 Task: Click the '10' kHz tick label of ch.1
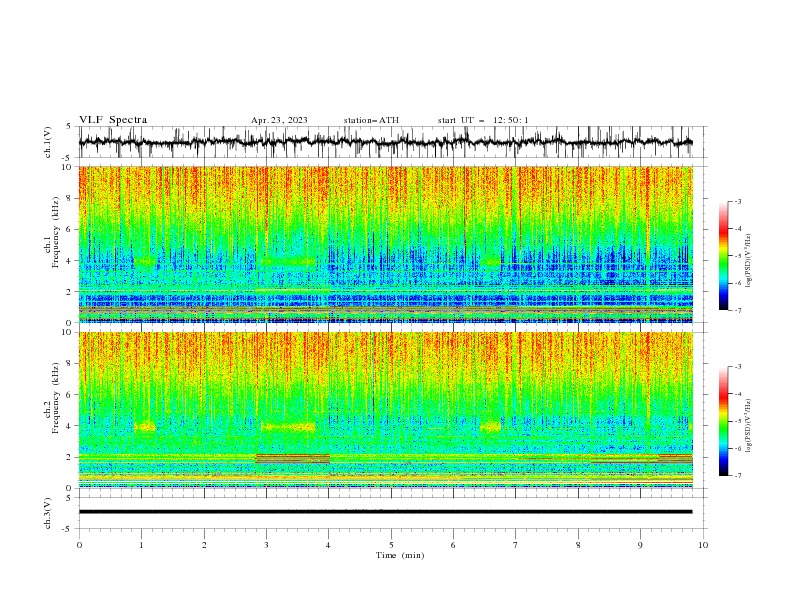click(68, 167)
